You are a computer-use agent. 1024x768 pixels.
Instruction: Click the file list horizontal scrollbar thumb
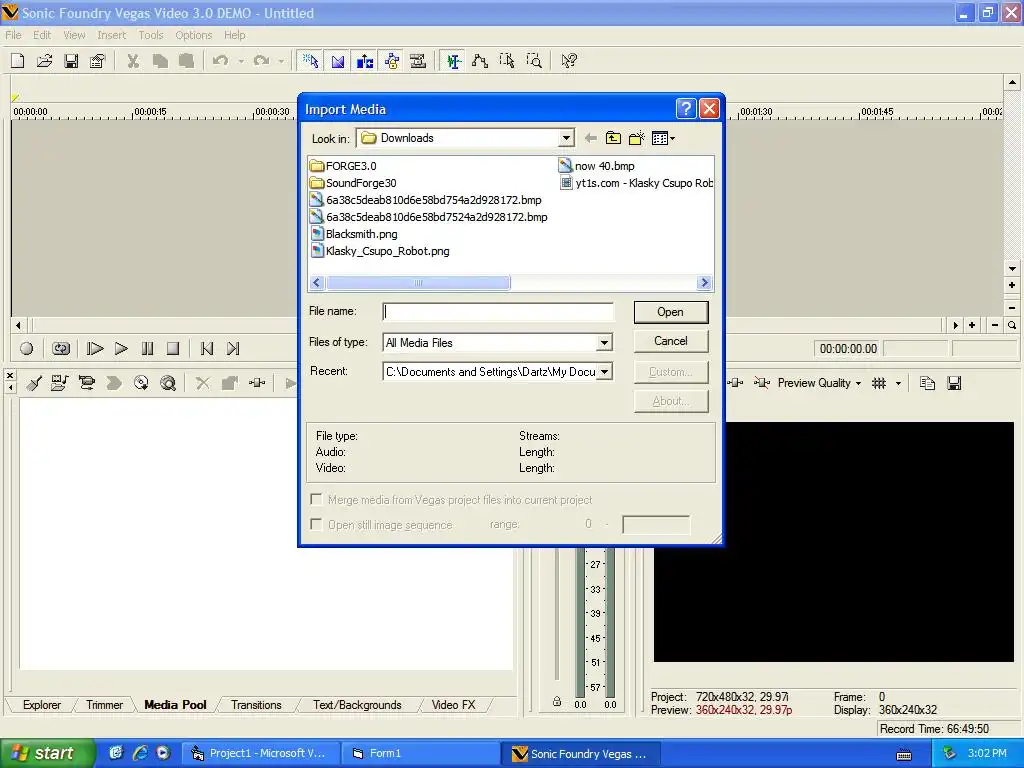(418, 283)
